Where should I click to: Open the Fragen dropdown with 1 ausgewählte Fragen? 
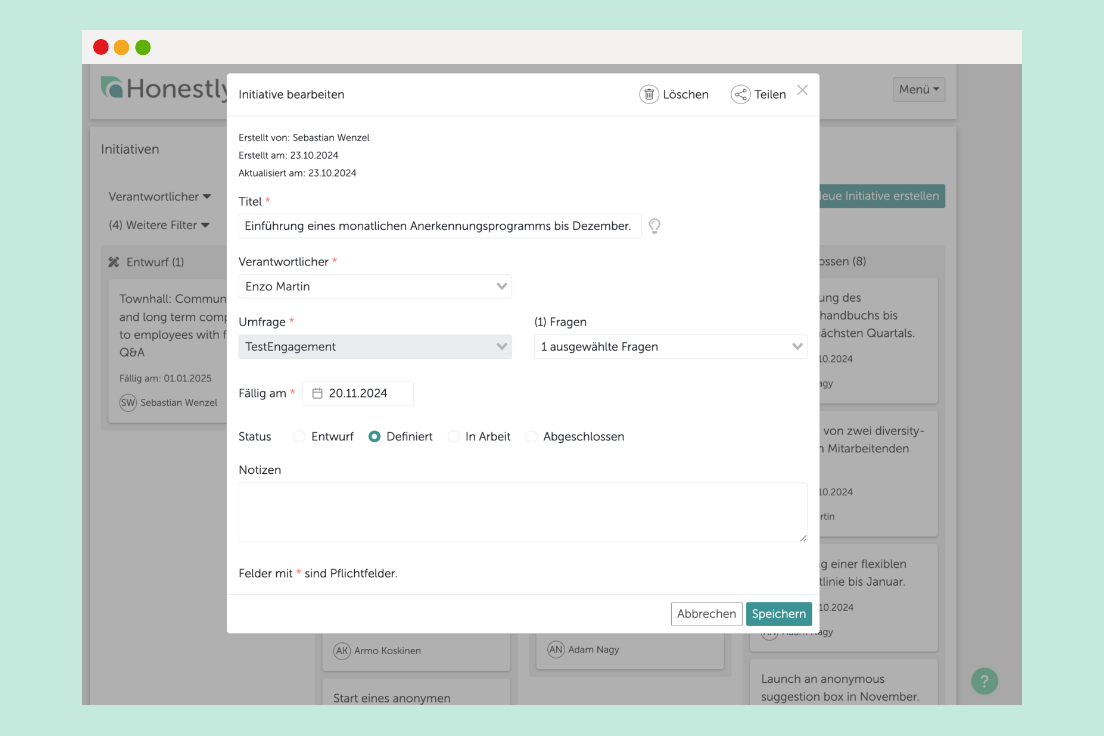pos(671,347)
